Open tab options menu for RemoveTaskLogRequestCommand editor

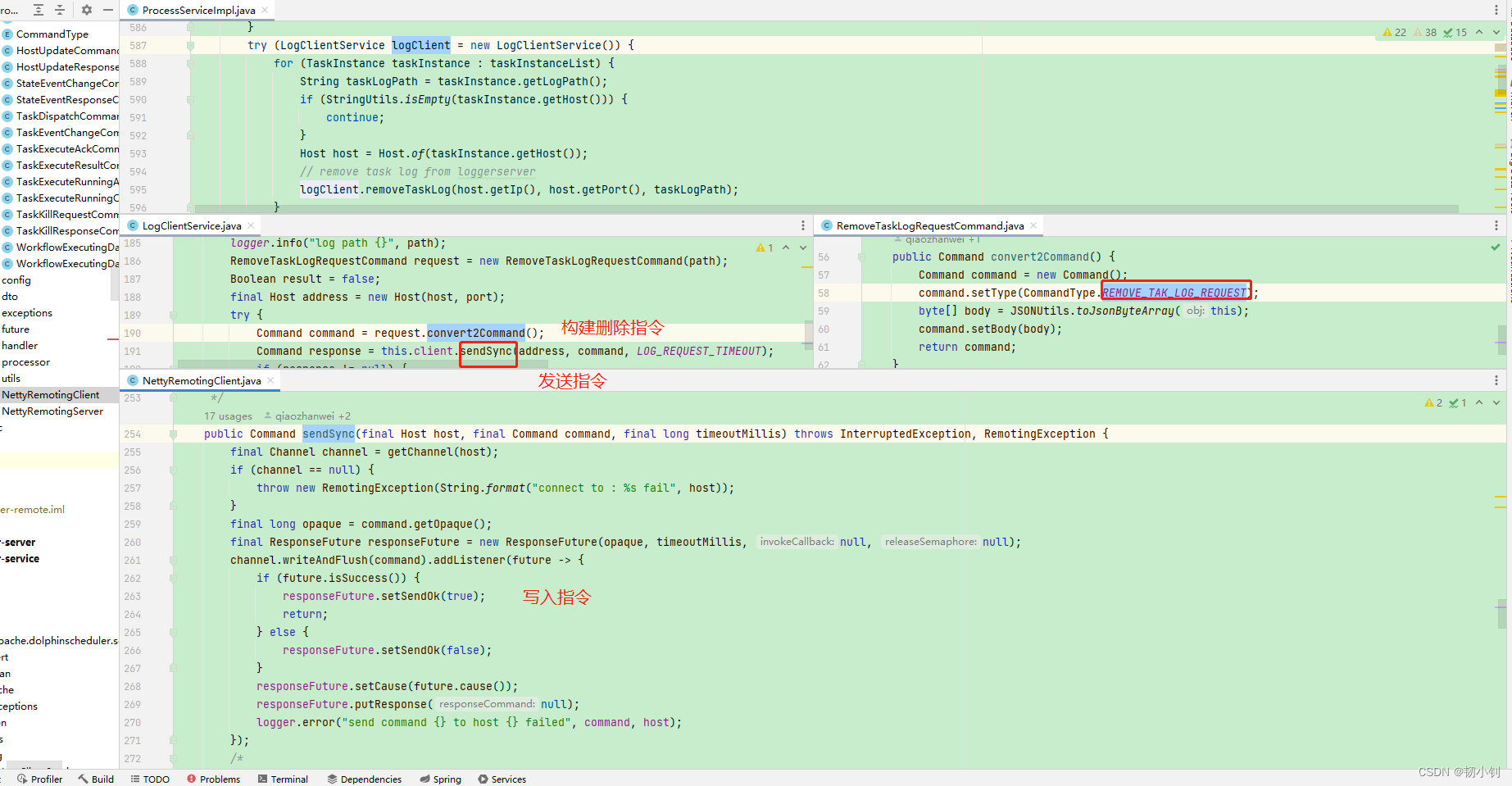(x=1496, y=225)
